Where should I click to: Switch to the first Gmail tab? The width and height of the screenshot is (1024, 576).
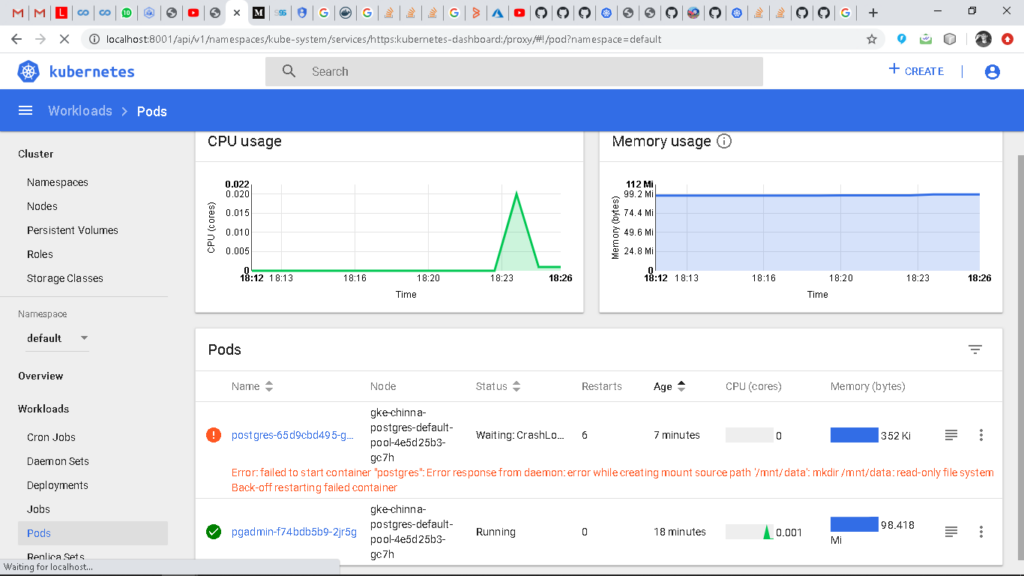18,12
